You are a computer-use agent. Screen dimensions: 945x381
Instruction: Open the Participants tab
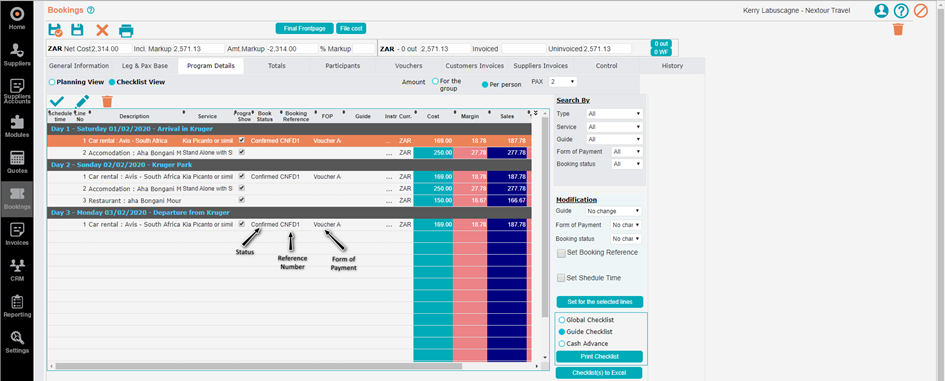[343, 66]
